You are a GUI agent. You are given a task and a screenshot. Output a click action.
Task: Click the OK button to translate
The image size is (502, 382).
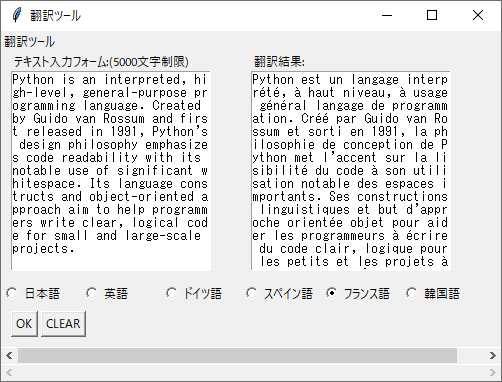pyautogui.click(x=24, y=324)
